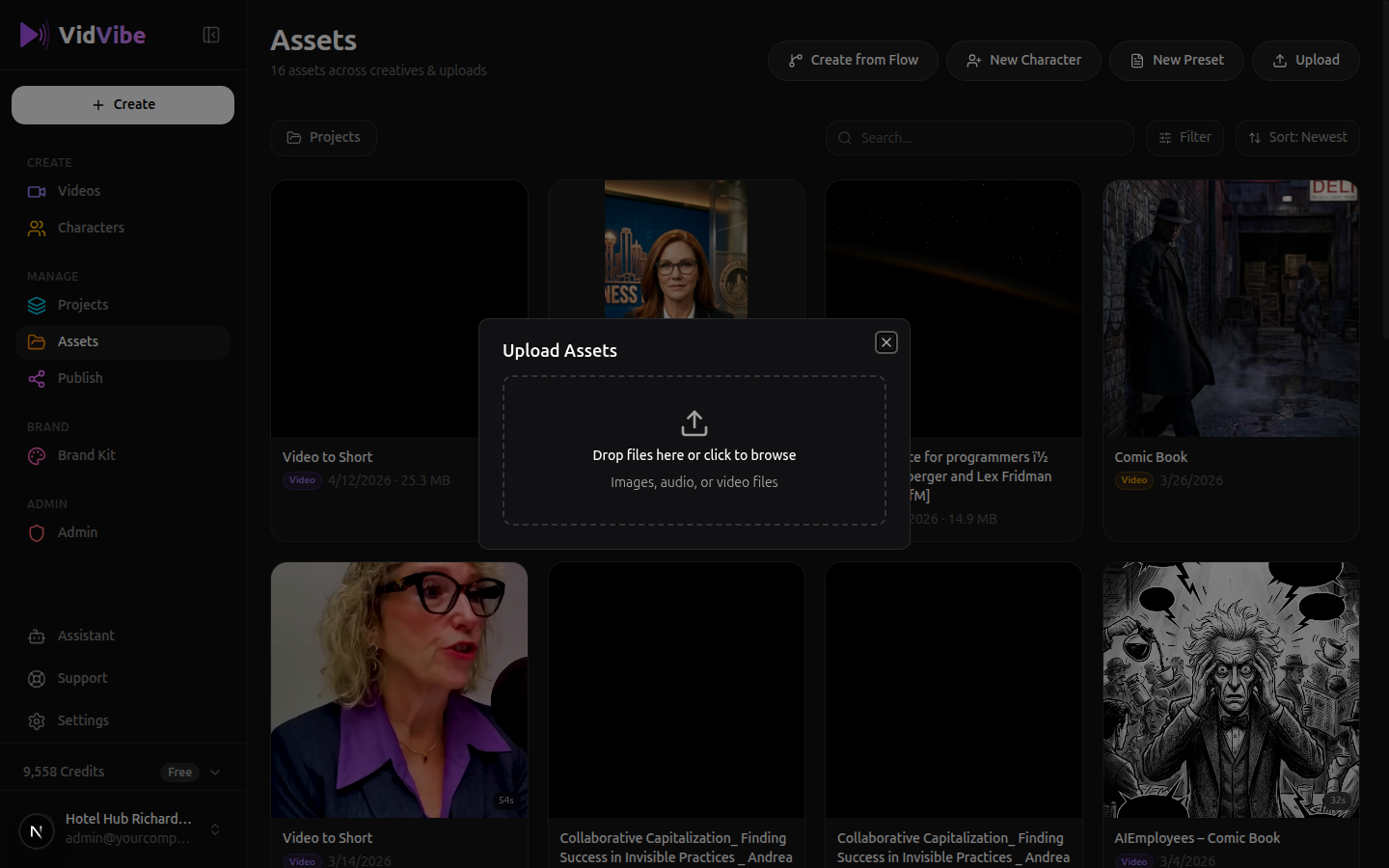Click the Videos camera icon
The height and width of the screenshot is (868, 1389).
(x=37, y=192)
